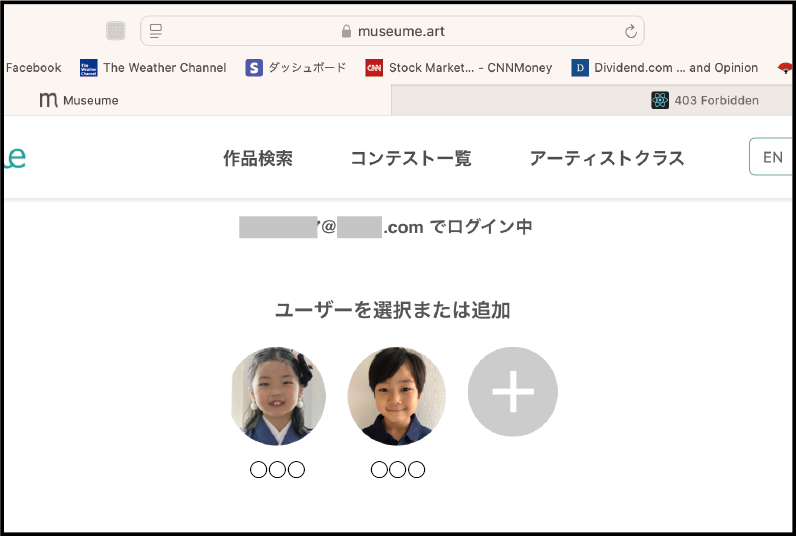The height and width of the screenshot is (537, 796).
Task: Open コンテスト一覧 navigation item
Action: (411, 158)
